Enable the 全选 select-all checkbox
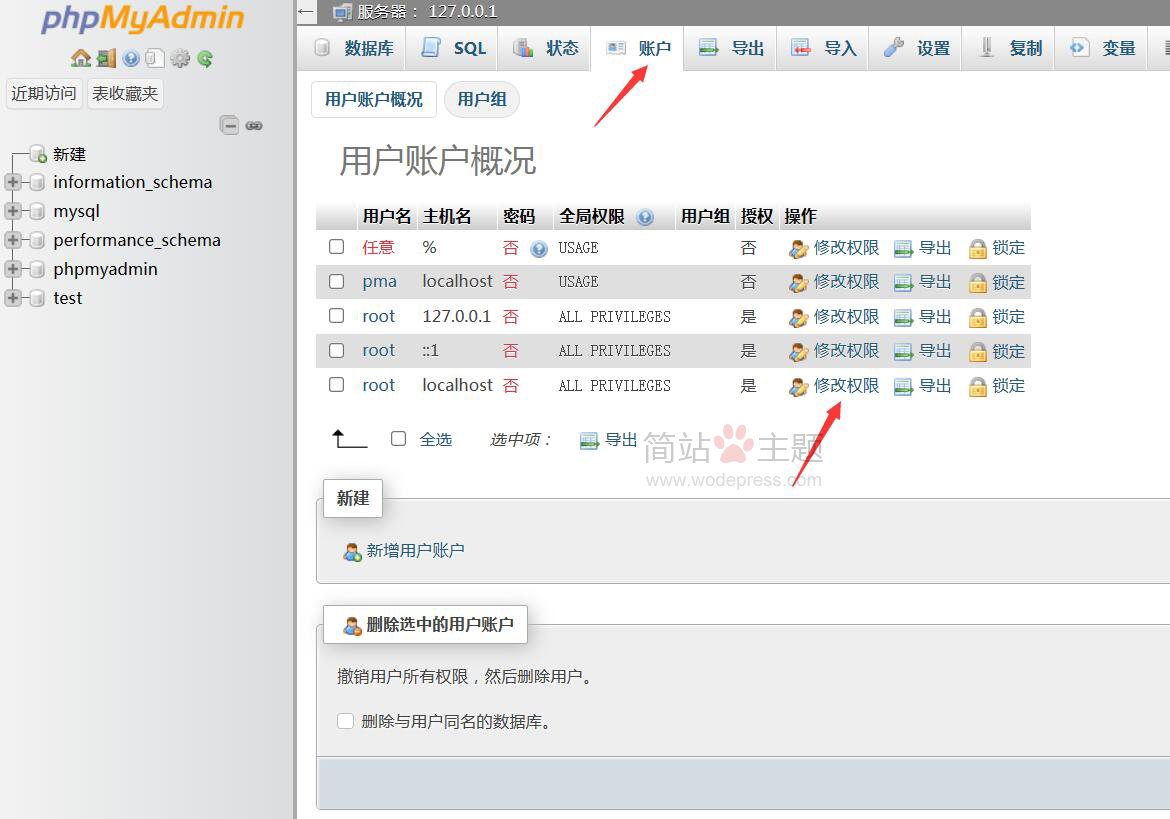 point(398,439)
